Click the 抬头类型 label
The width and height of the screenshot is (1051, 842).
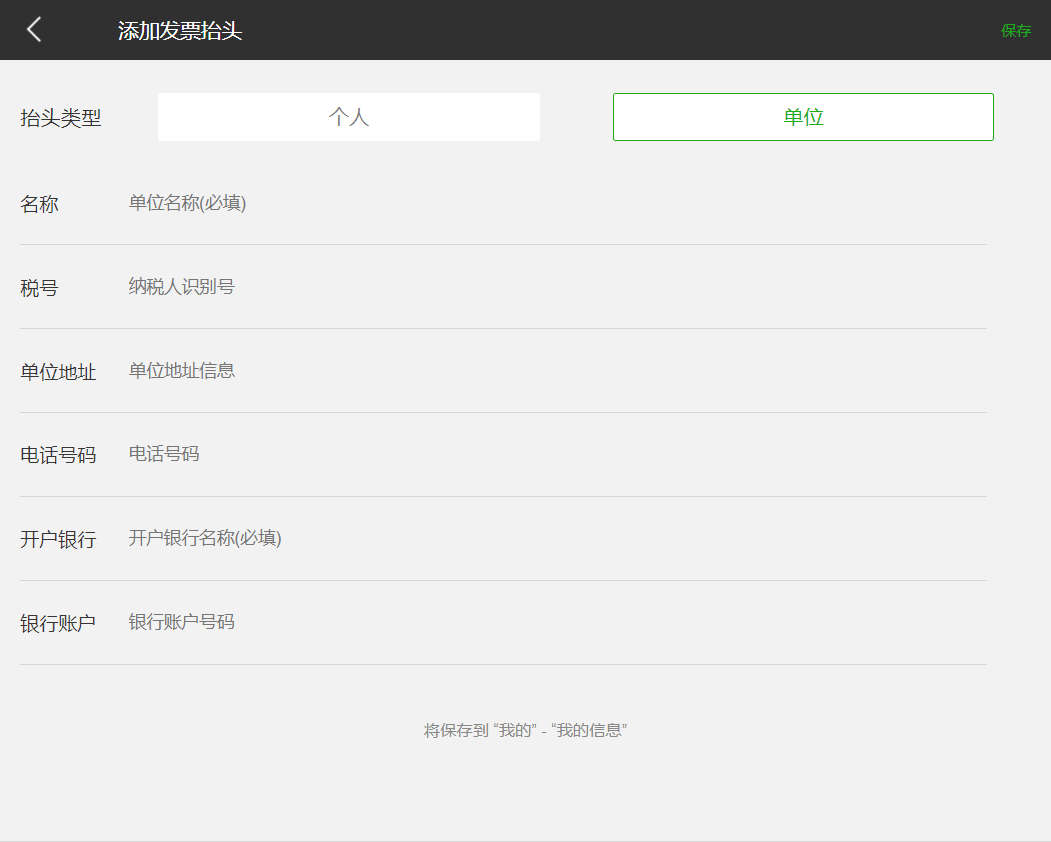click(61, 118)
